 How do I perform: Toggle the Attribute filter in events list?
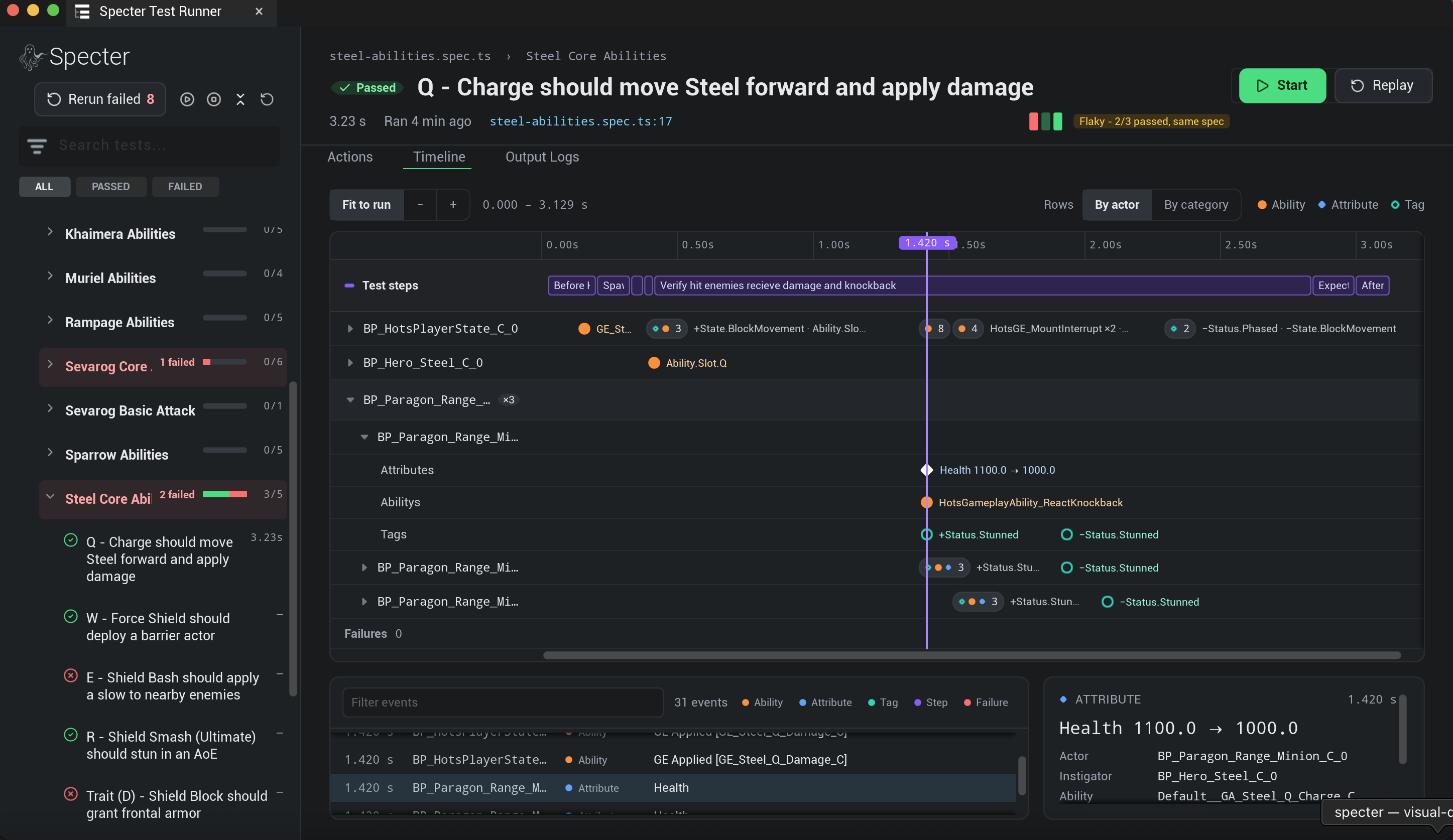[825, 703]
